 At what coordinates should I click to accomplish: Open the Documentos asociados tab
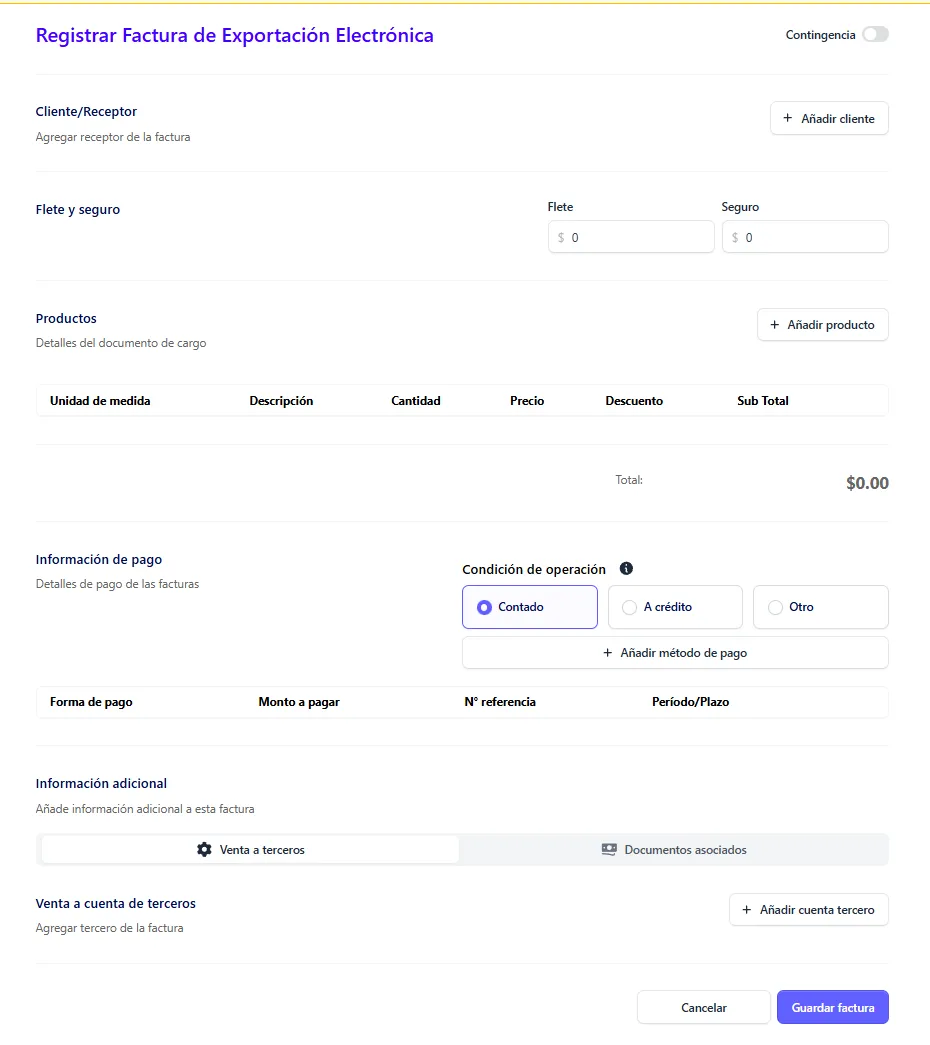(x=673, y=850)
